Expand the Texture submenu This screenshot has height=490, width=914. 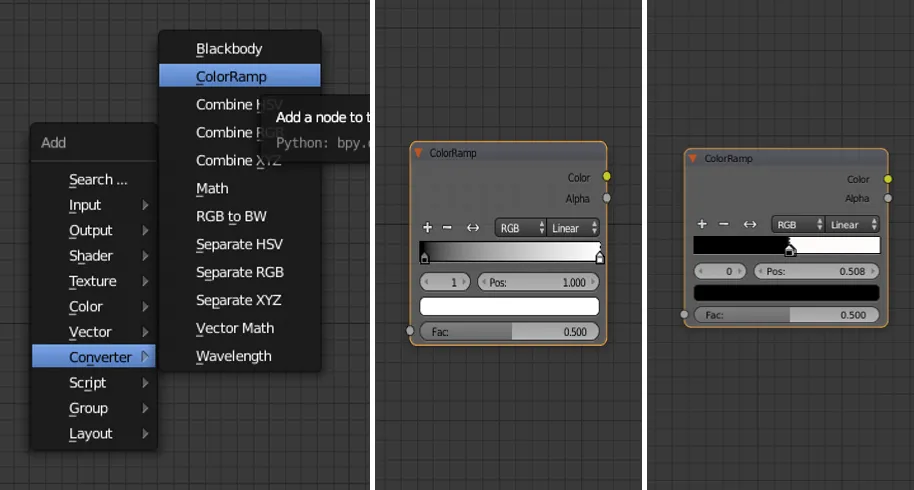click(94, 281)
